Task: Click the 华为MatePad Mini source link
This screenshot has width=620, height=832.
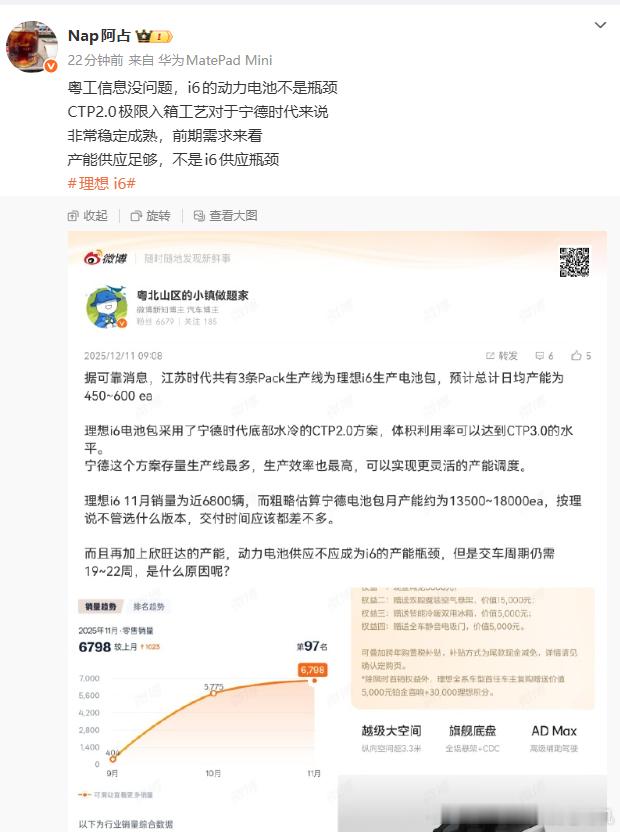Action: [x=215, y=60]
